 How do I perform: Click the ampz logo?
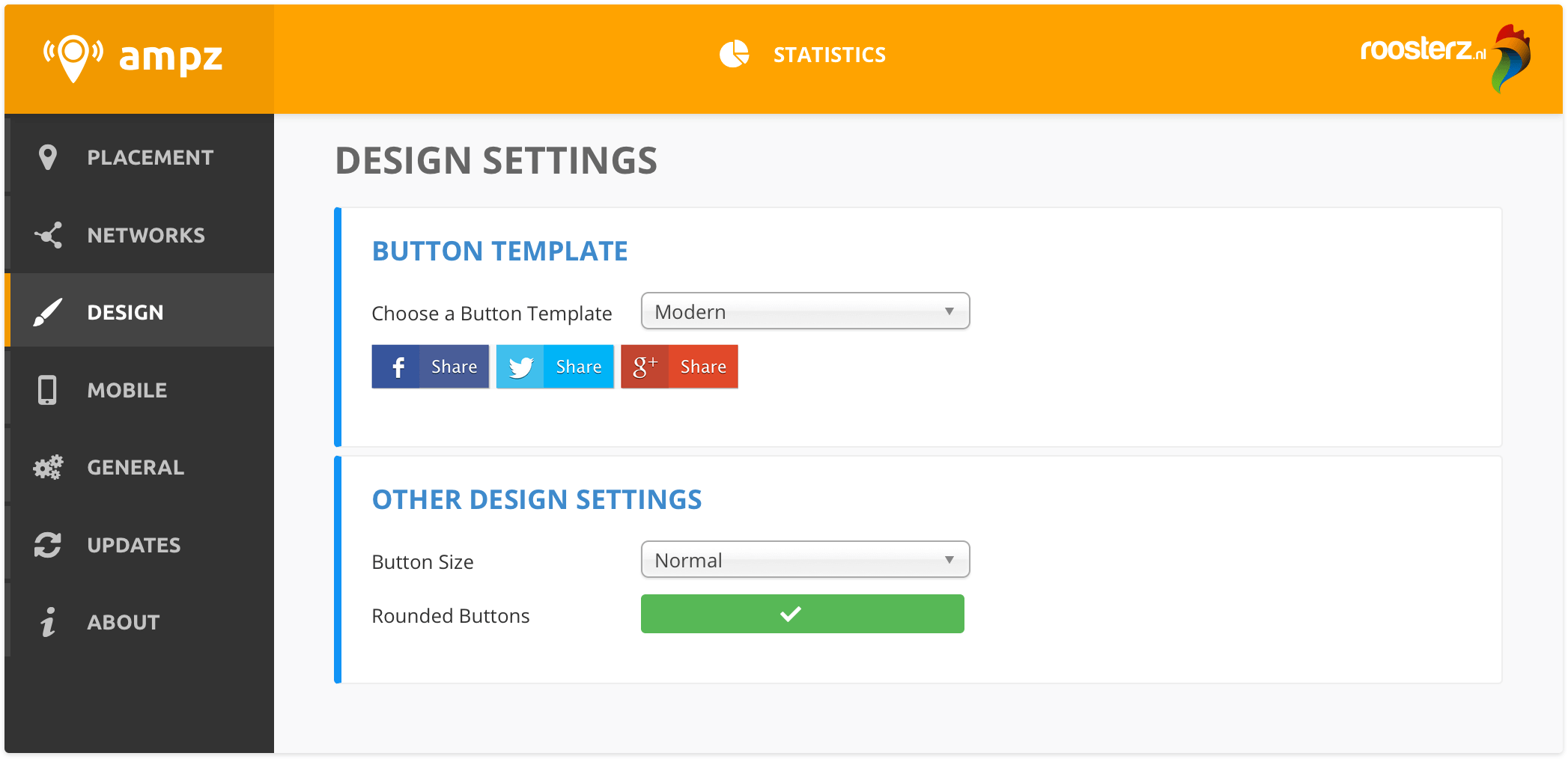click(133, 58)
